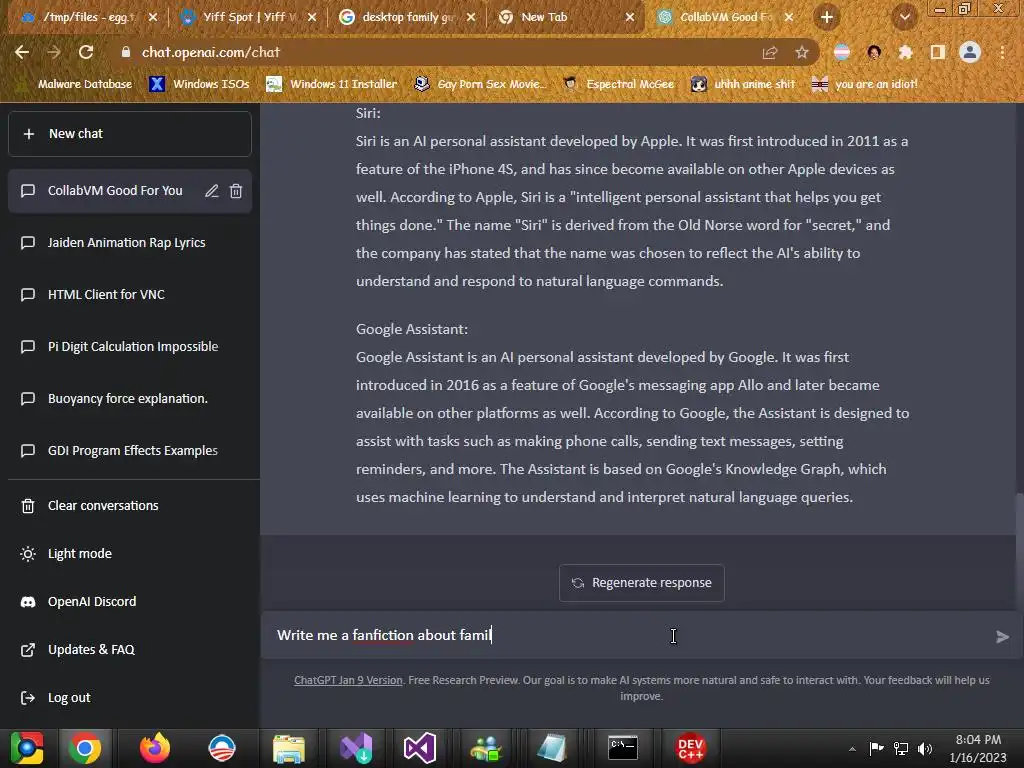Click the browser Back arrow
This screenshot has height=768, width=1024.
(x=22, y=52)
